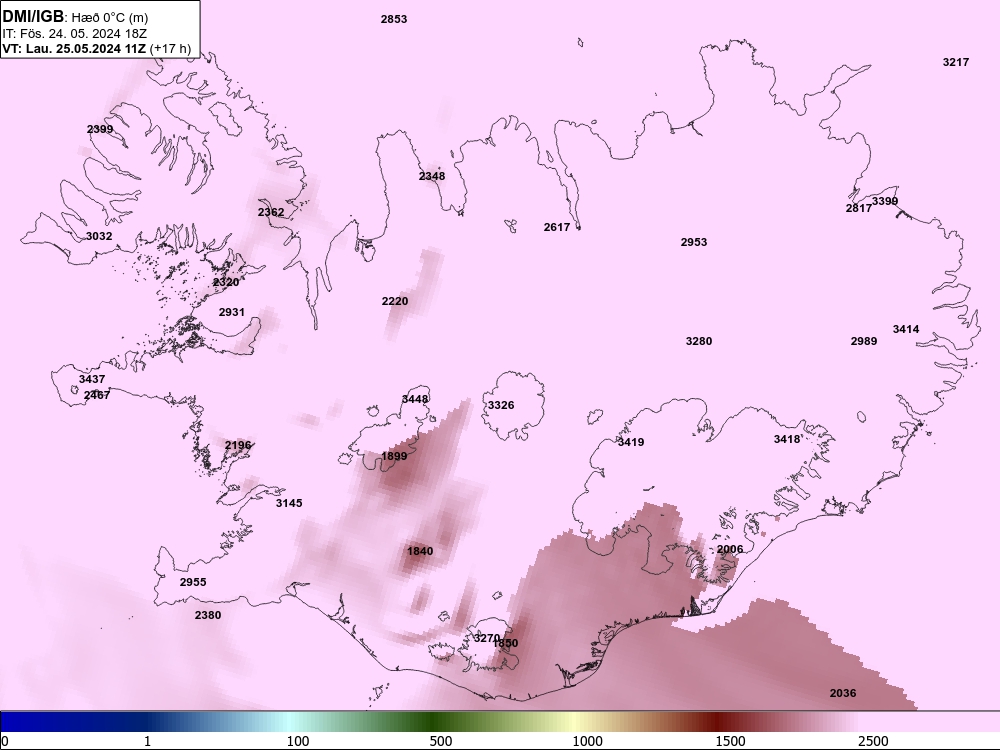This screenshot has height=750, width=1000.
Task: Click the 2953 value label
Action: [694, 242]
